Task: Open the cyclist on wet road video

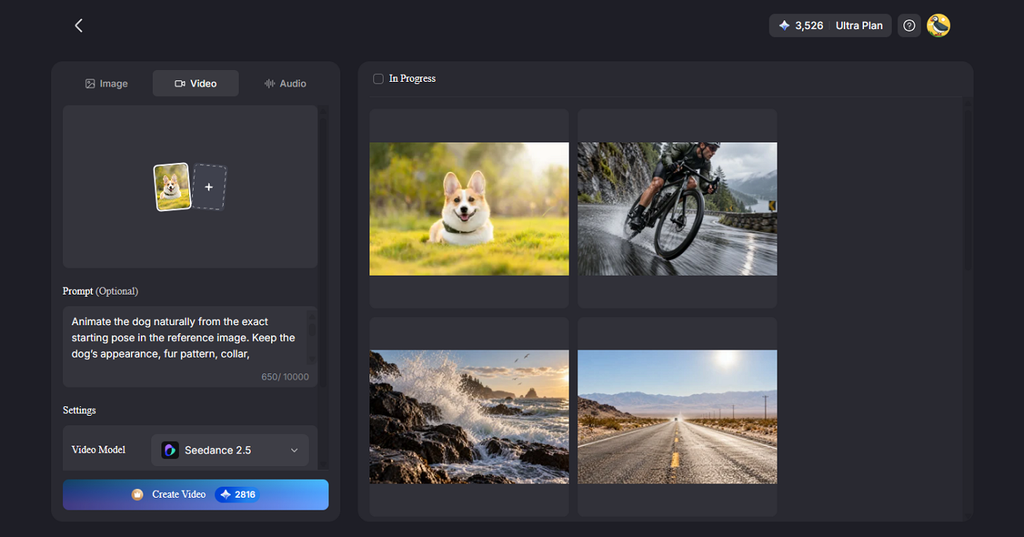Action: pyautogui.click(x=677, y=208)
